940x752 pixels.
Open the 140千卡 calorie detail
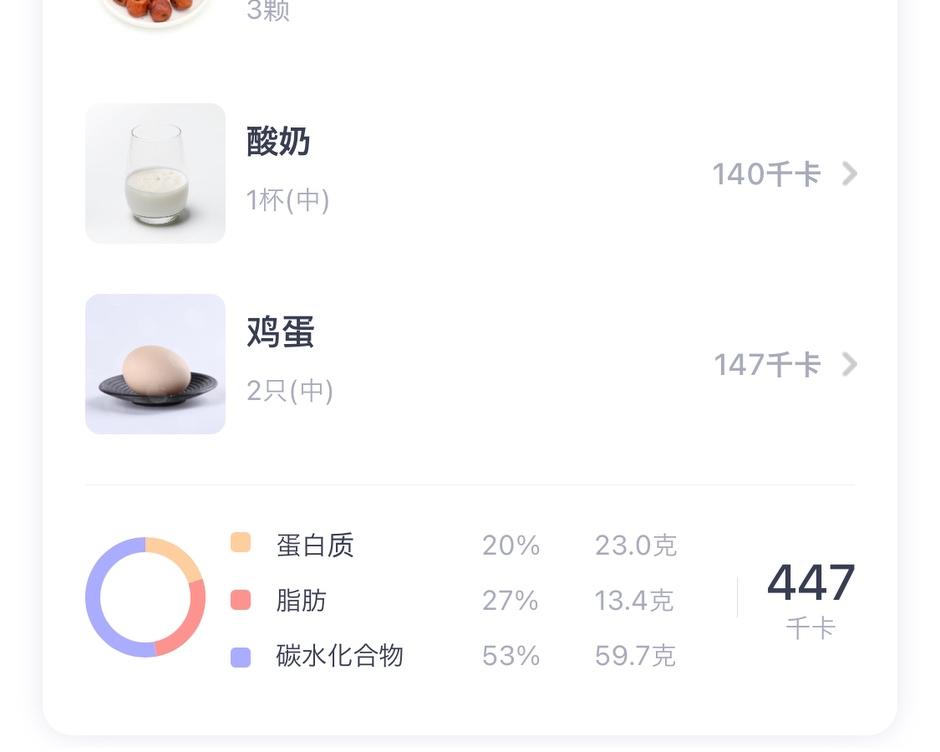(766, 173)
